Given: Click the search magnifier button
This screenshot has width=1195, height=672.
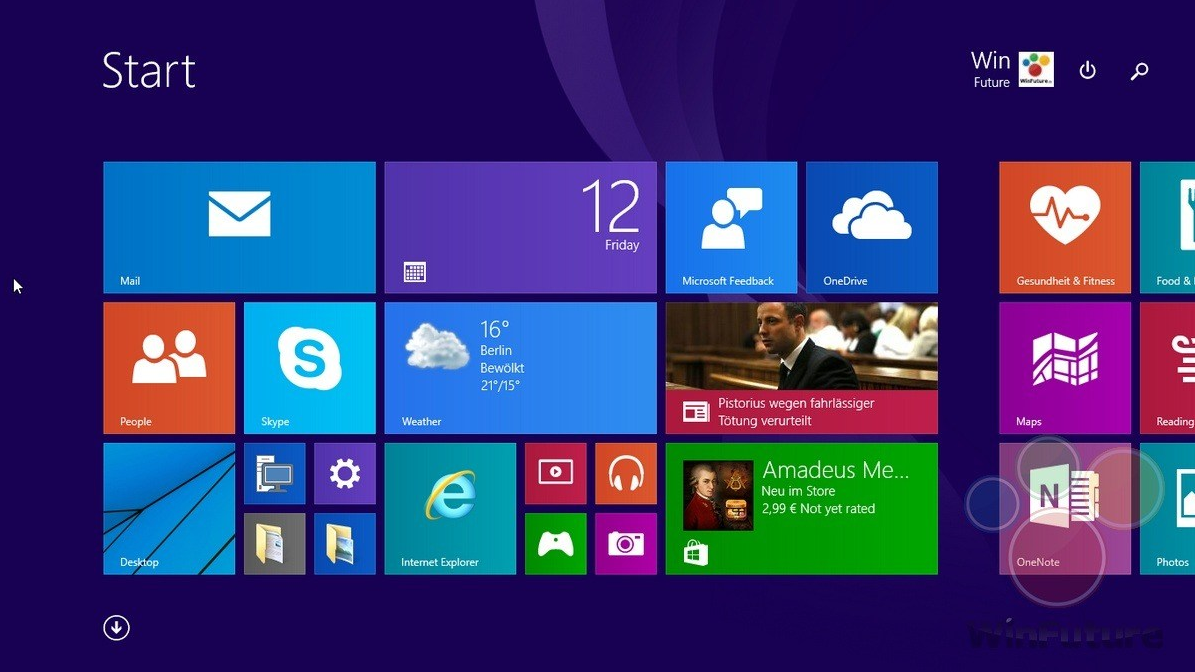Looking at the screenshot, I should point(1139,71).
